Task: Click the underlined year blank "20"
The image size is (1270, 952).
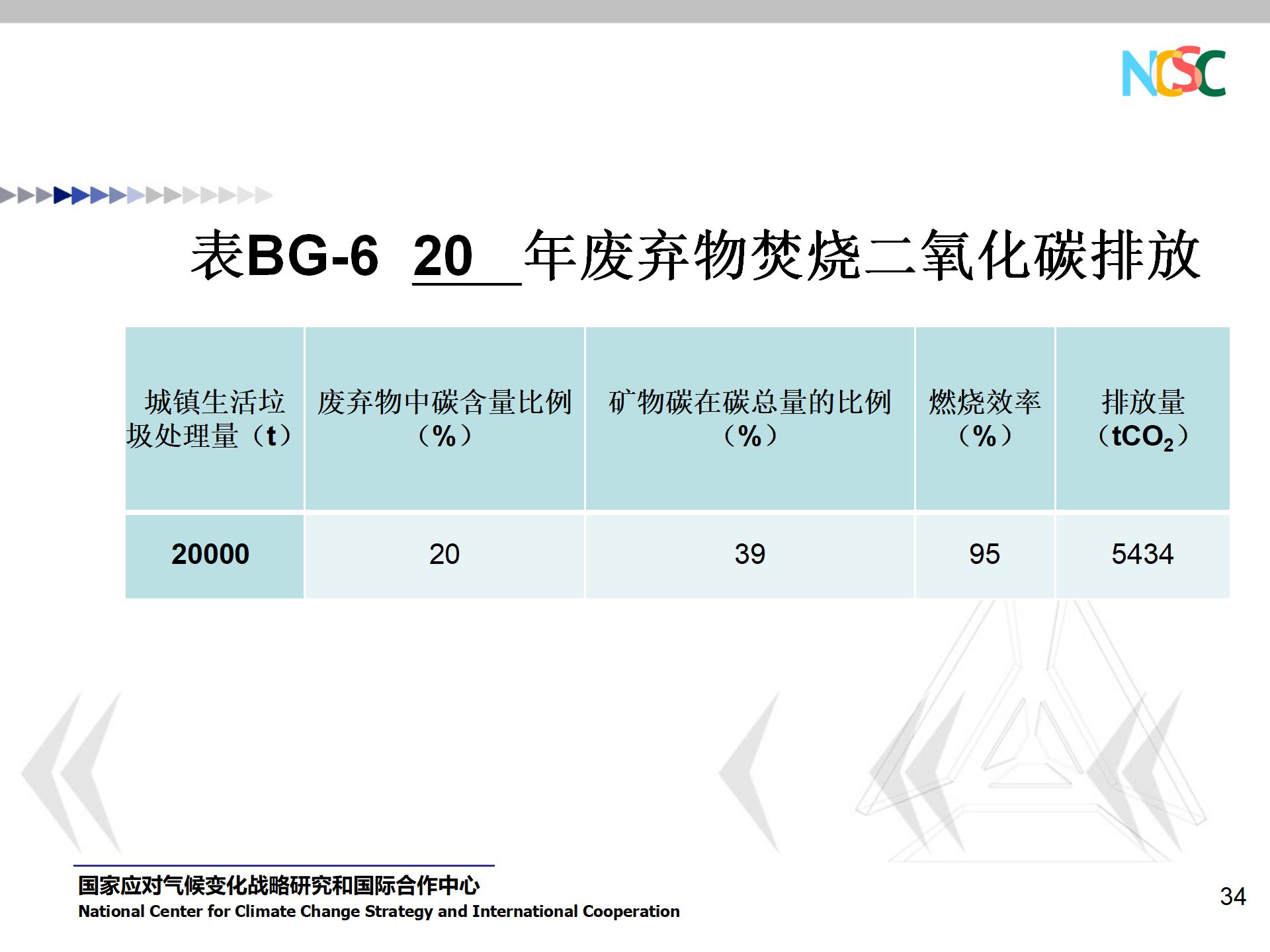Action: (x=467, y=257)
